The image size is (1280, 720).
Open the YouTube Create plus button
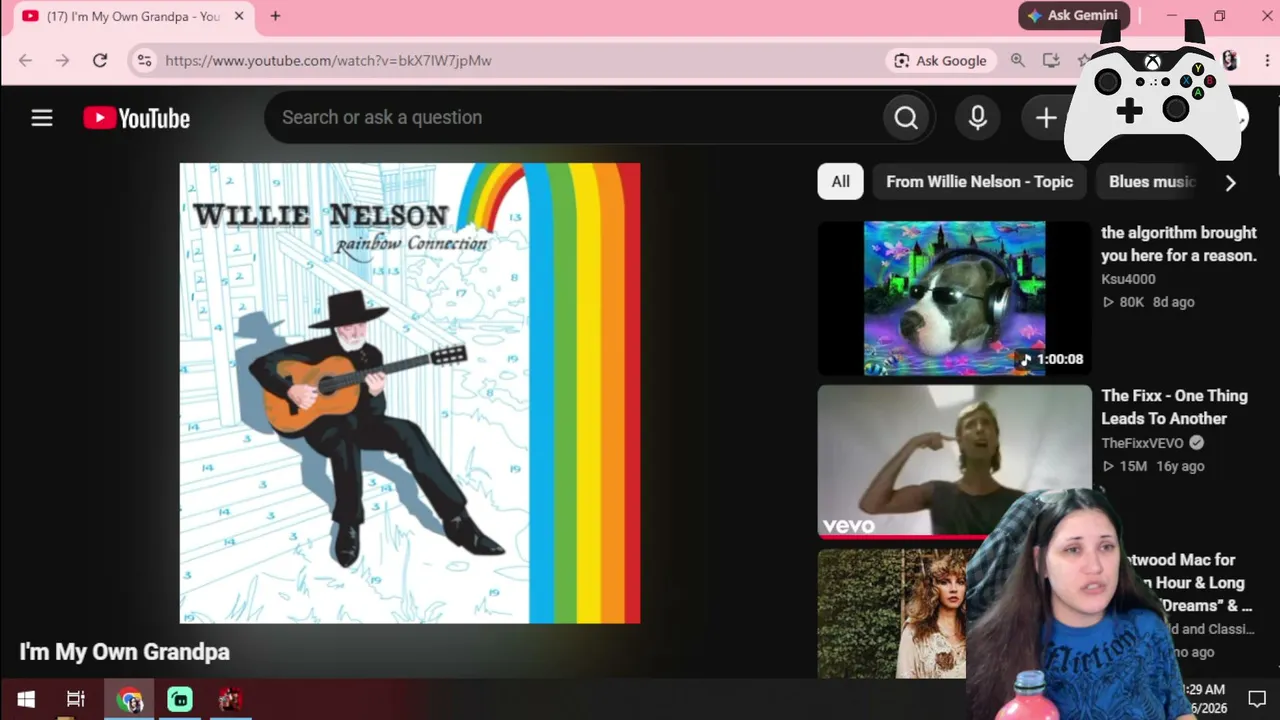[x=1046, y=118]
